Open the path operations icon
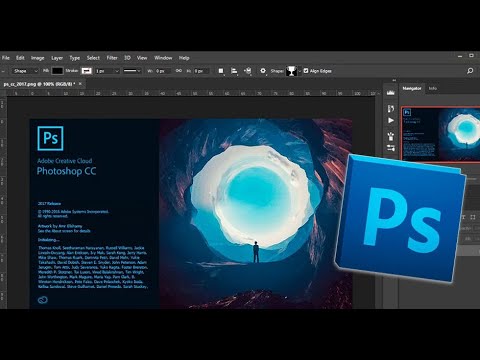The width and height of the screenshot is (480, 360). [221, 71]
